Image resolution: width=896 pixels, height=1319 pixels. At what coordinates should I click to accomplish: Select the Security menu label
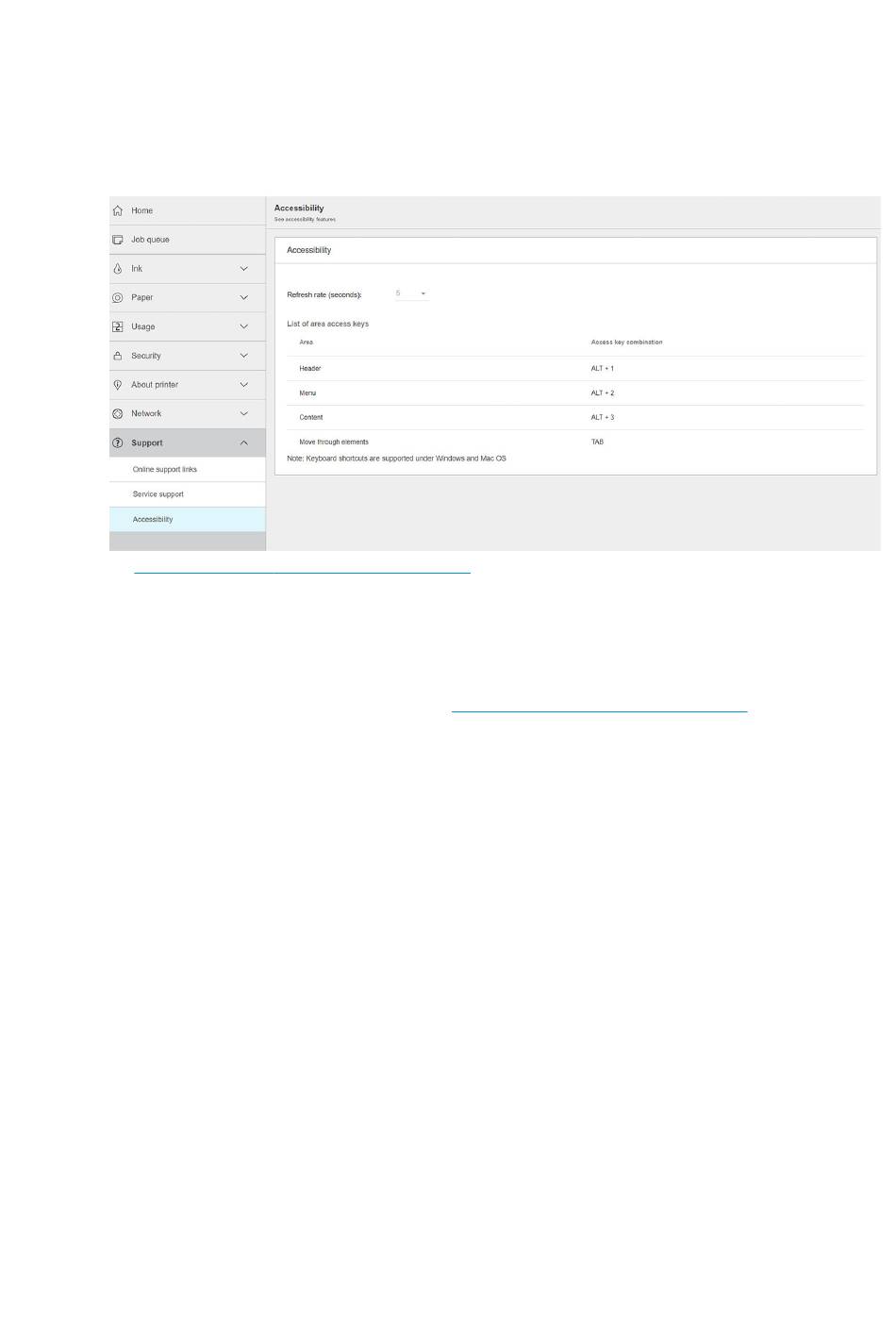tap(146, 356)
